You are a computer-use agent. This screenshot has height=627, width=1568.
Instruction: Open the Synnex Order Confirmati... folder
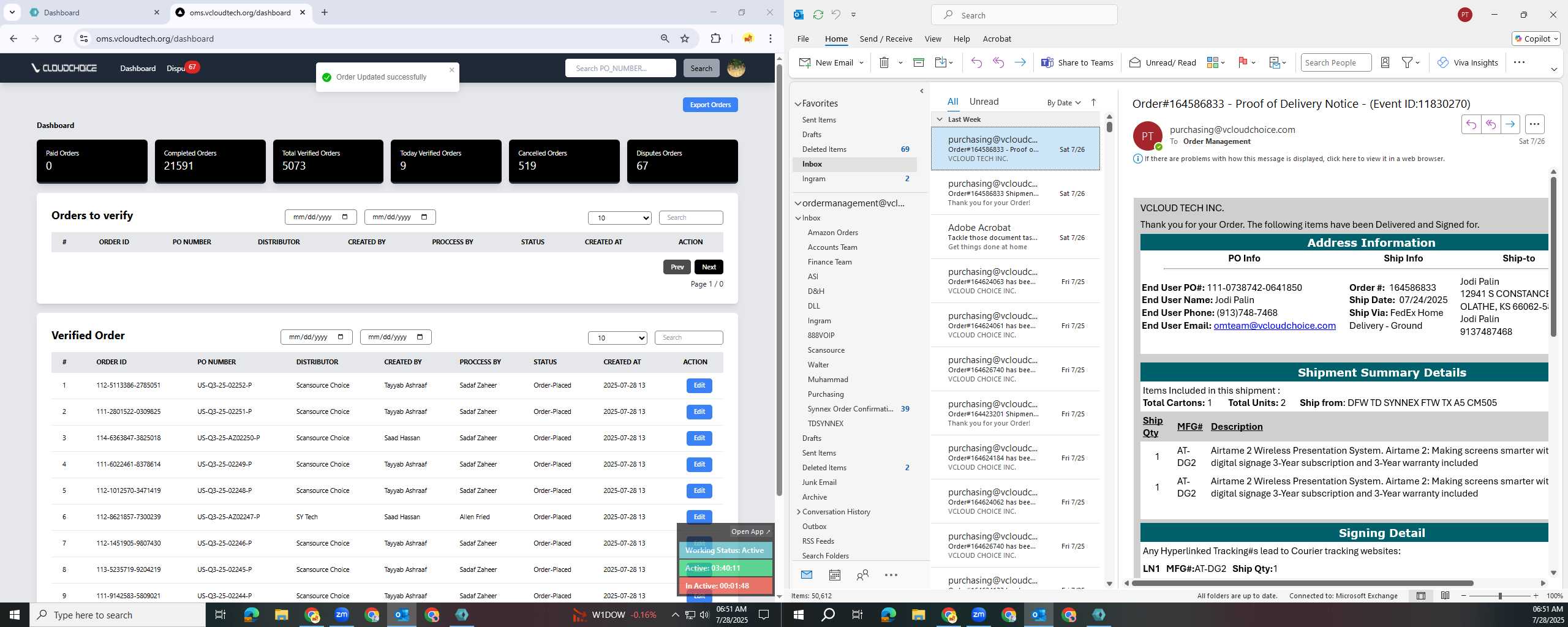[850, 409]
